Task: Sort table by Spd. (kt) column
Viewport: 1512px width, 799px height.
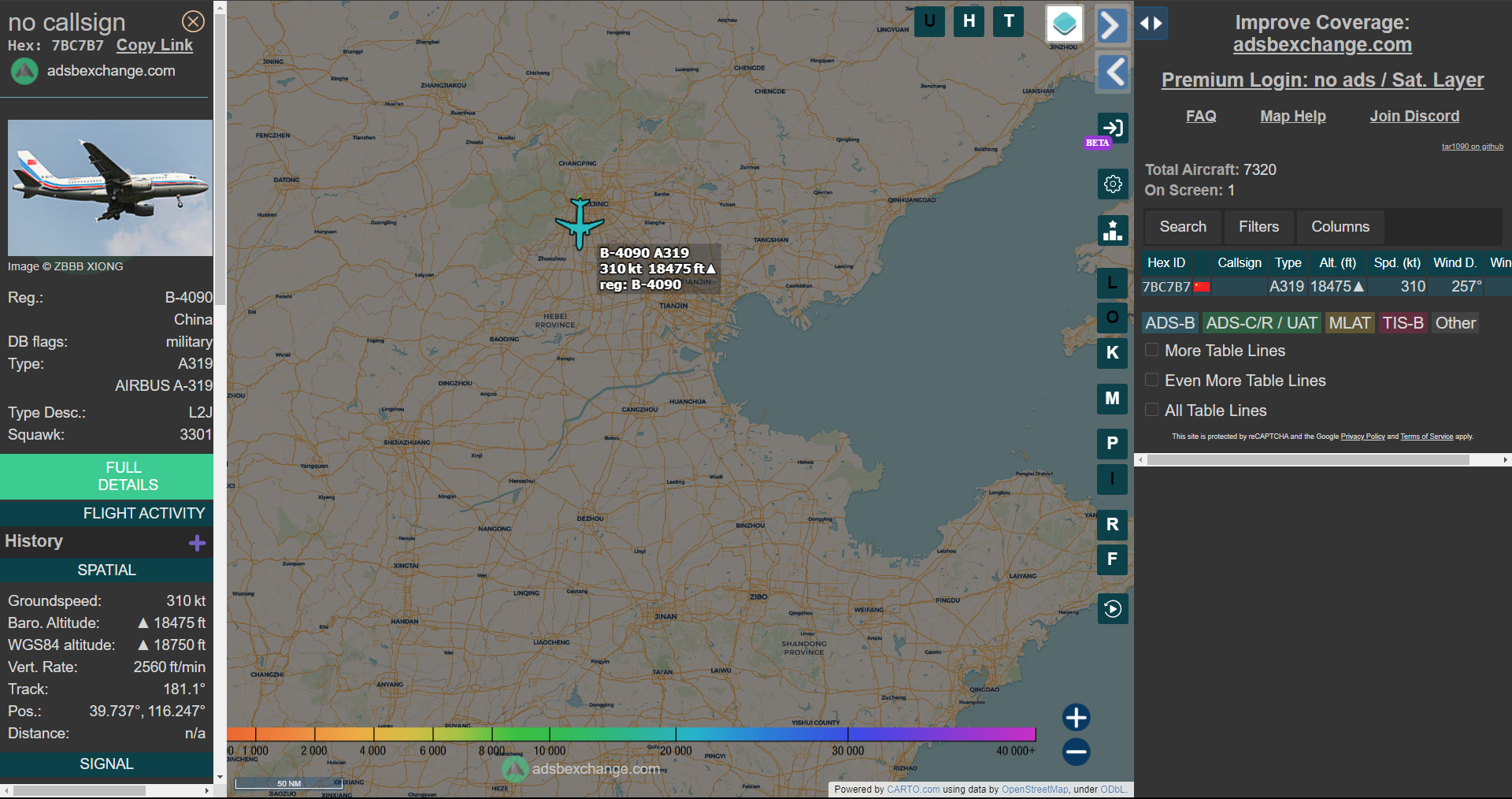Action: 1397,262
